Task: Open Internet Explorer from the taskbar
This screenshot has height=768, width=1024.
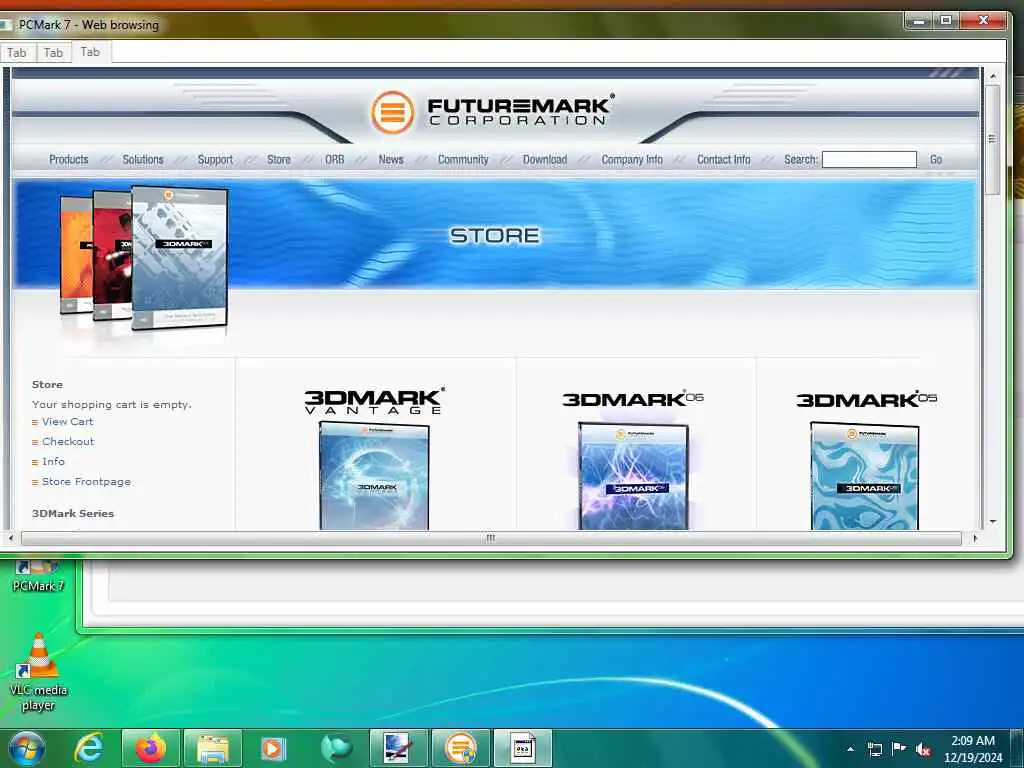Action: coord(88,748)
